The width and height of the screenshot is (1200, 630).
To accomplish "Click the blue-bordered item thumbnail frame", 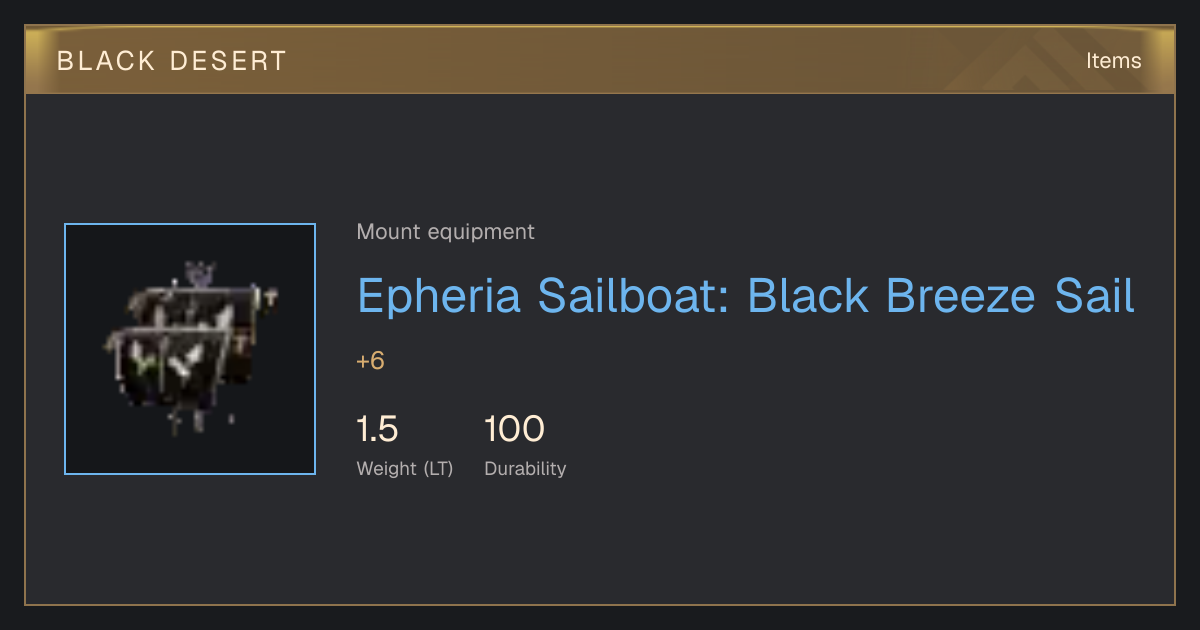I will click(x=190, y=349).
